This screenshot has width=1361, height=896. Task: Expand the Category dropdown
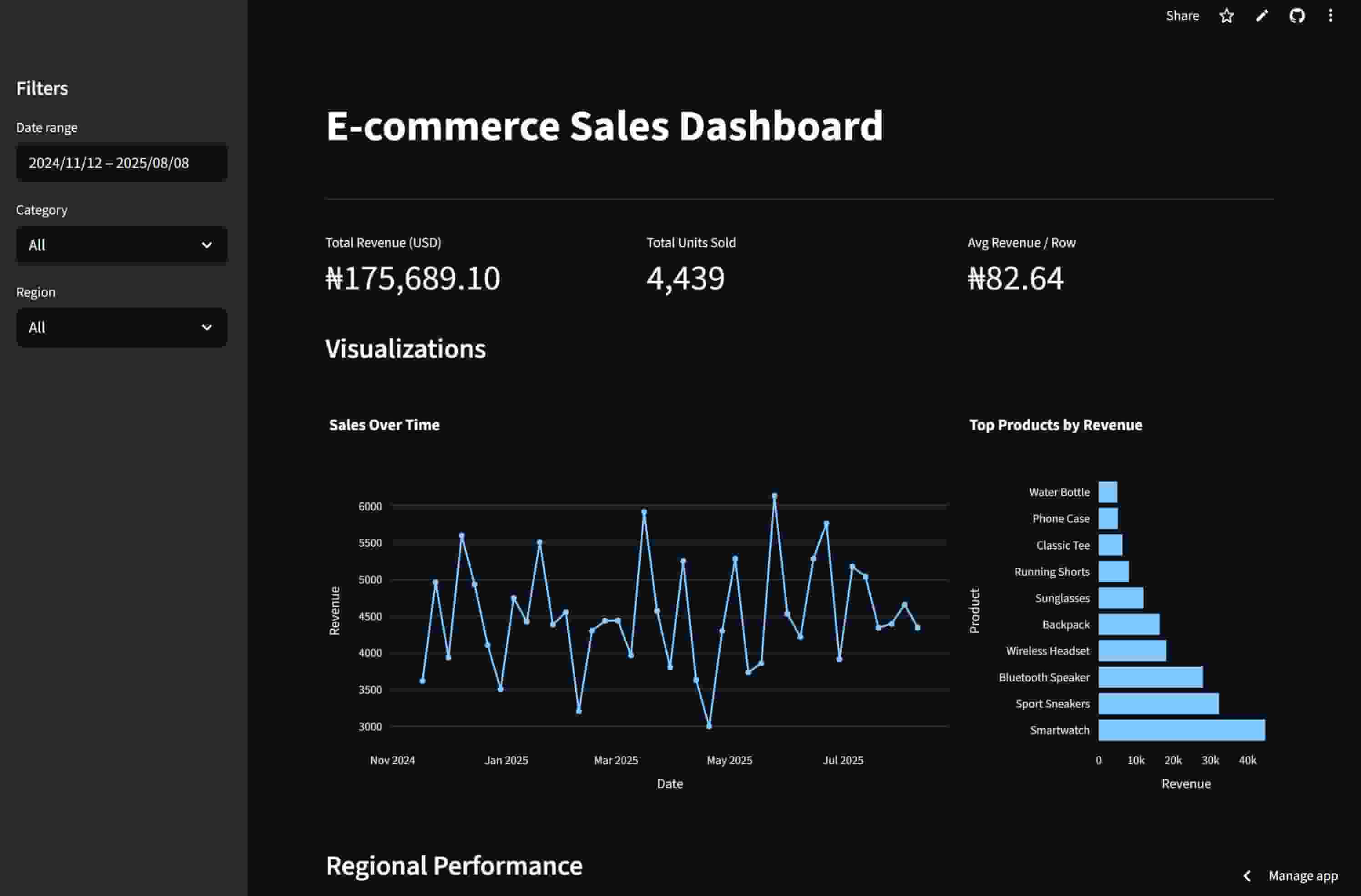pos(121,245)
